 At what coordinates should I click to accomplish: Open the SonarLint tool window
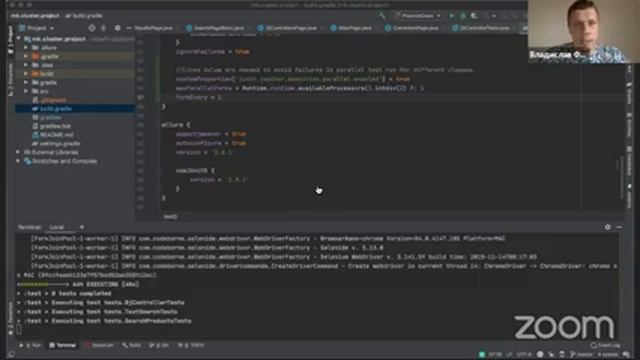[99, 345]
